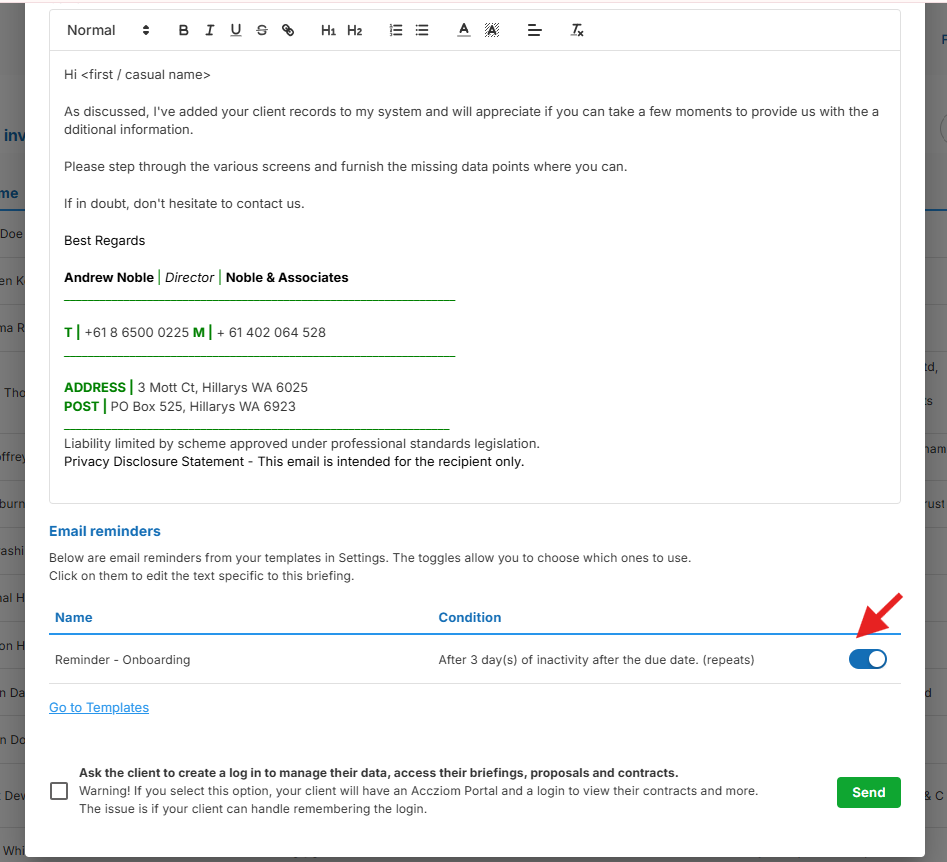Click the green Send button
This screenshot has width=947, height=862.
(868, 792)
